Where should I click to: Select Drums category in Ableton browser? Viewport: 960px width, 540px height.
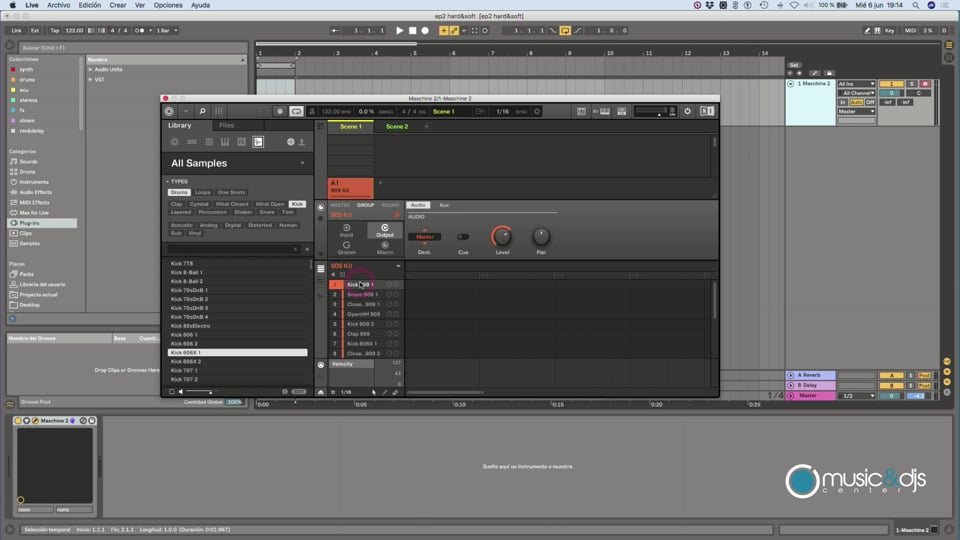[28, 172]
